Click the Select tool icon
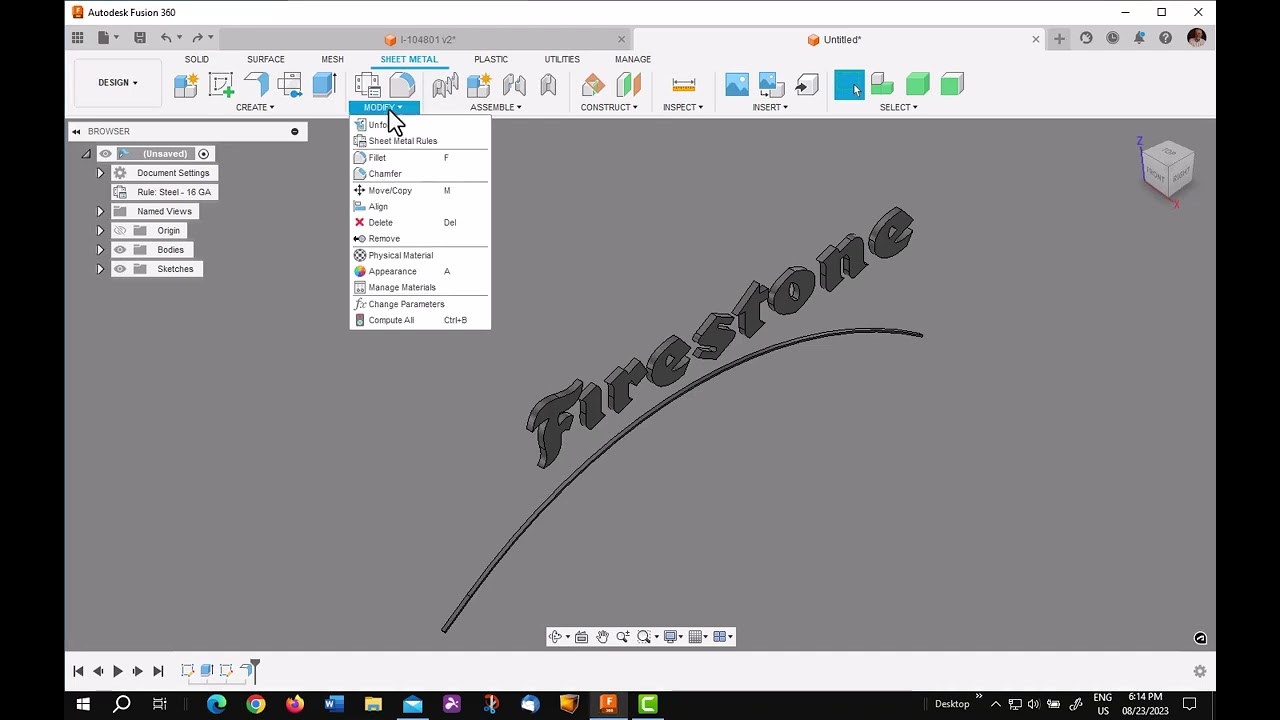Image resolution: width=1280 pixels, height=720 pixels. pyautogui.click(x=849, y=85)
